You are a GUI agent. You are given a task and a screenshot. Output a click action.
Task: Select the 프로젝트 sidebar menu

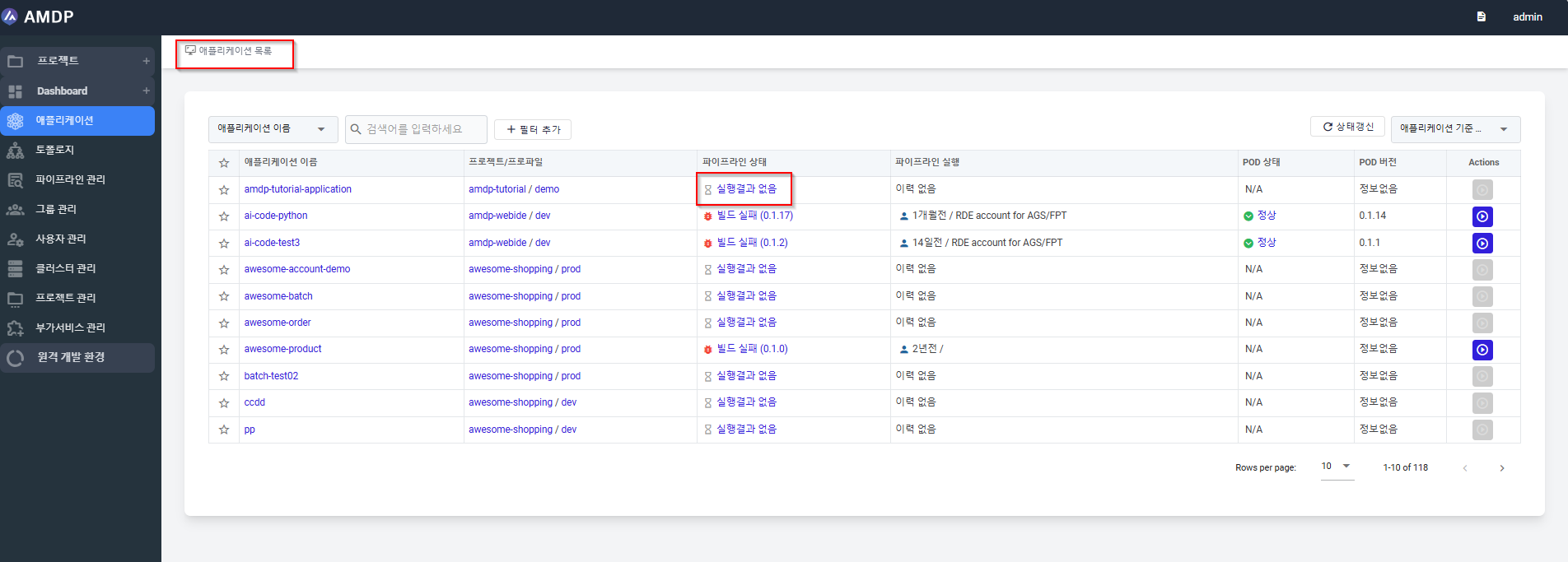[77, 61]
